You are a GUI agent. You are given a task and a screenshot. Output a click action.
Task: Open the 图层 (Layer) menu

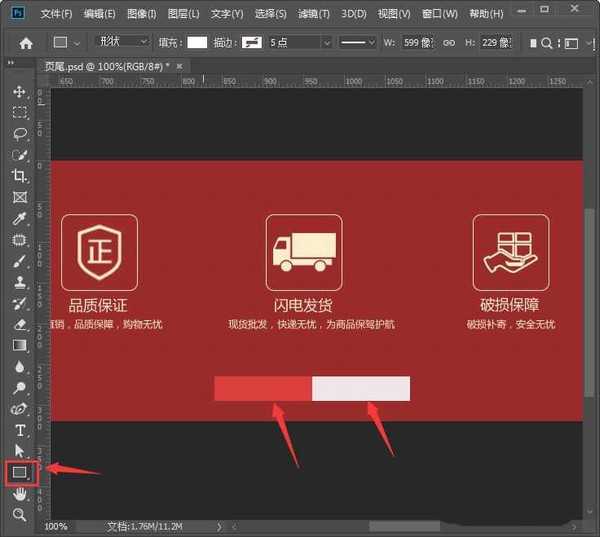[184, 14]
